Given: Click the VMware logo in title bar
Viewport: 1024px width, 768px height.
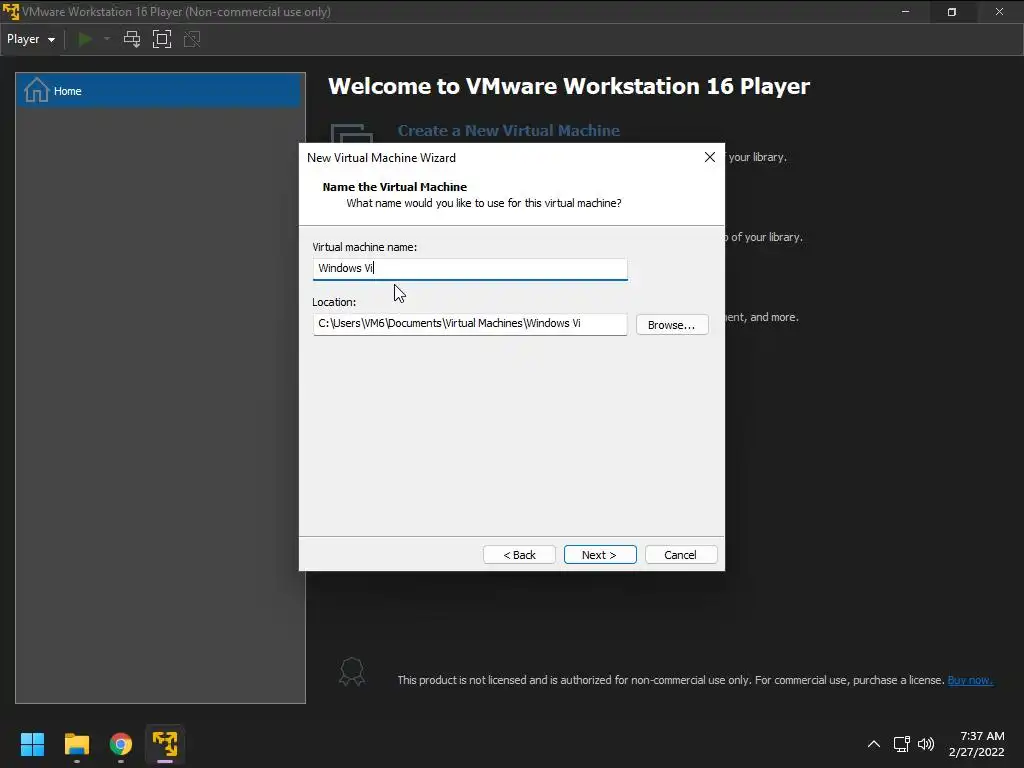Looking at the screenshot, I should (11, 11).
